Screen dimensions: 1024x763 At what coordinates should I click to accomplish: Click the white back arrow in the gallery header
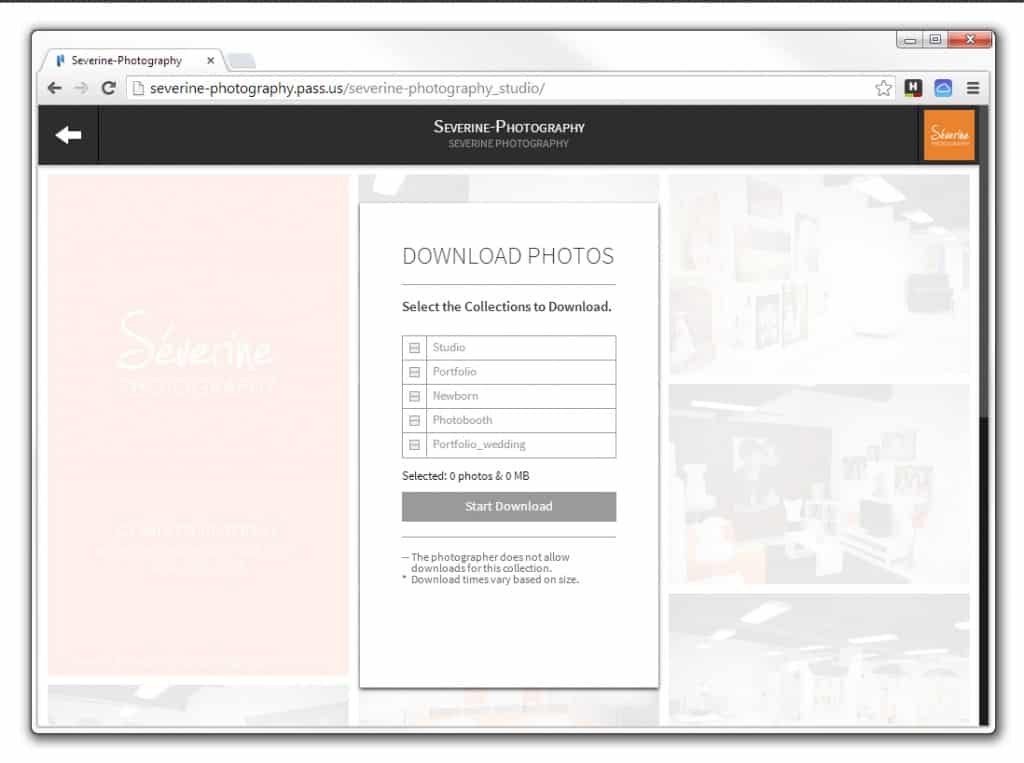[x=69, y=135]
